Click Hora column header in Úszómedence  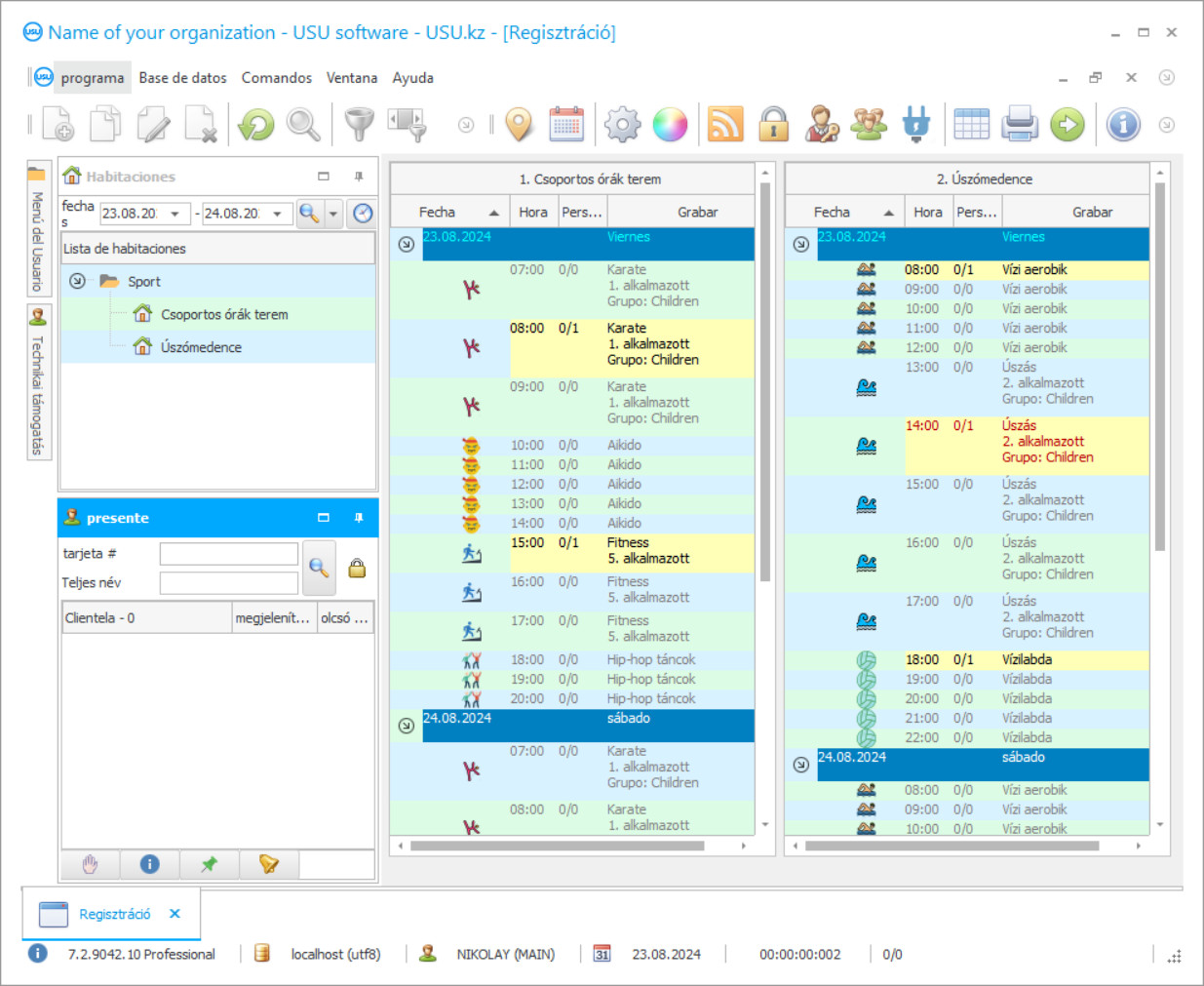(x=928, y=212)
